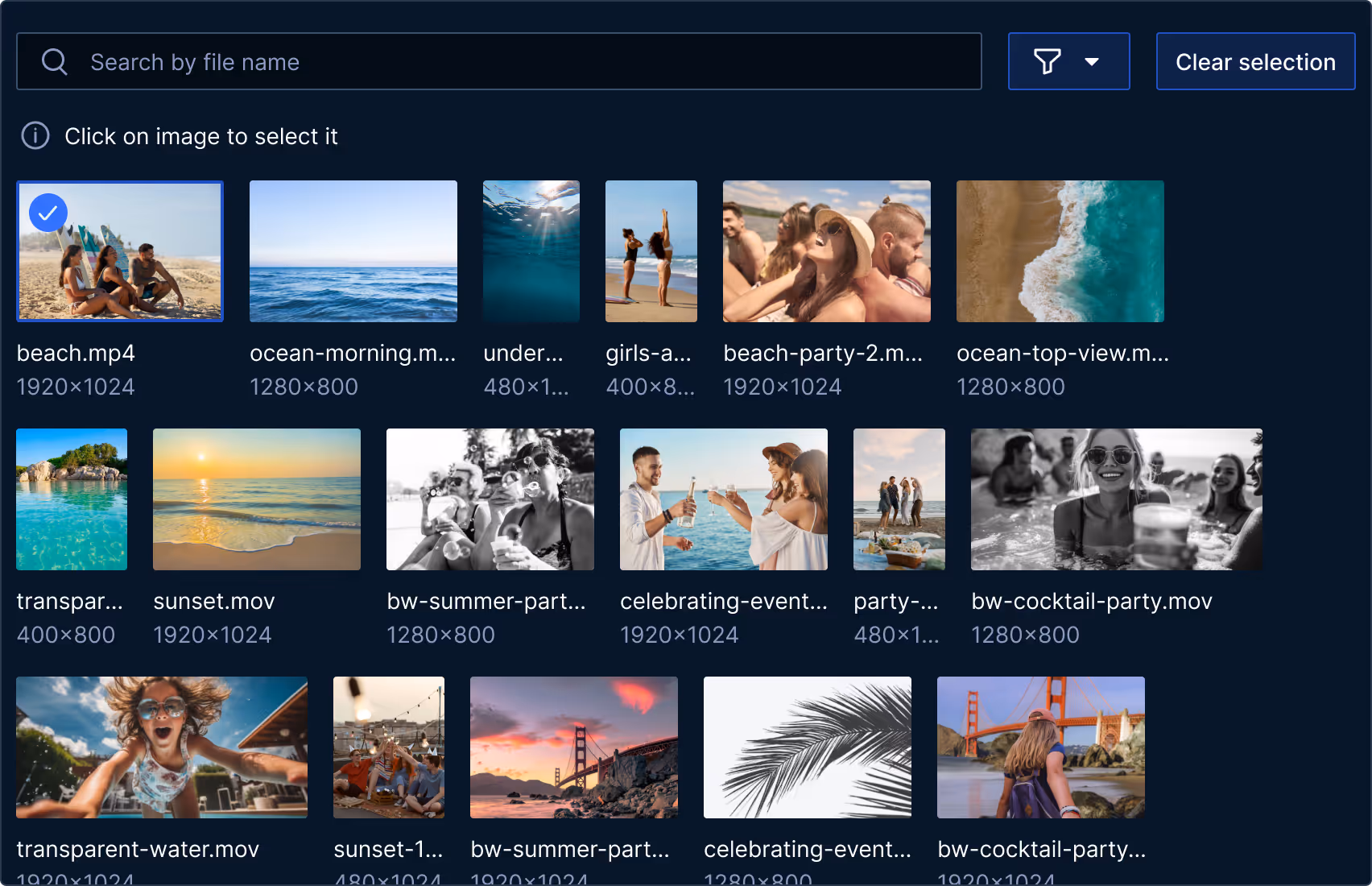Expand the filter dropdown chevron
Image resolution: width=1372 pixels, height=886 pixels.
coord(1093,61)
